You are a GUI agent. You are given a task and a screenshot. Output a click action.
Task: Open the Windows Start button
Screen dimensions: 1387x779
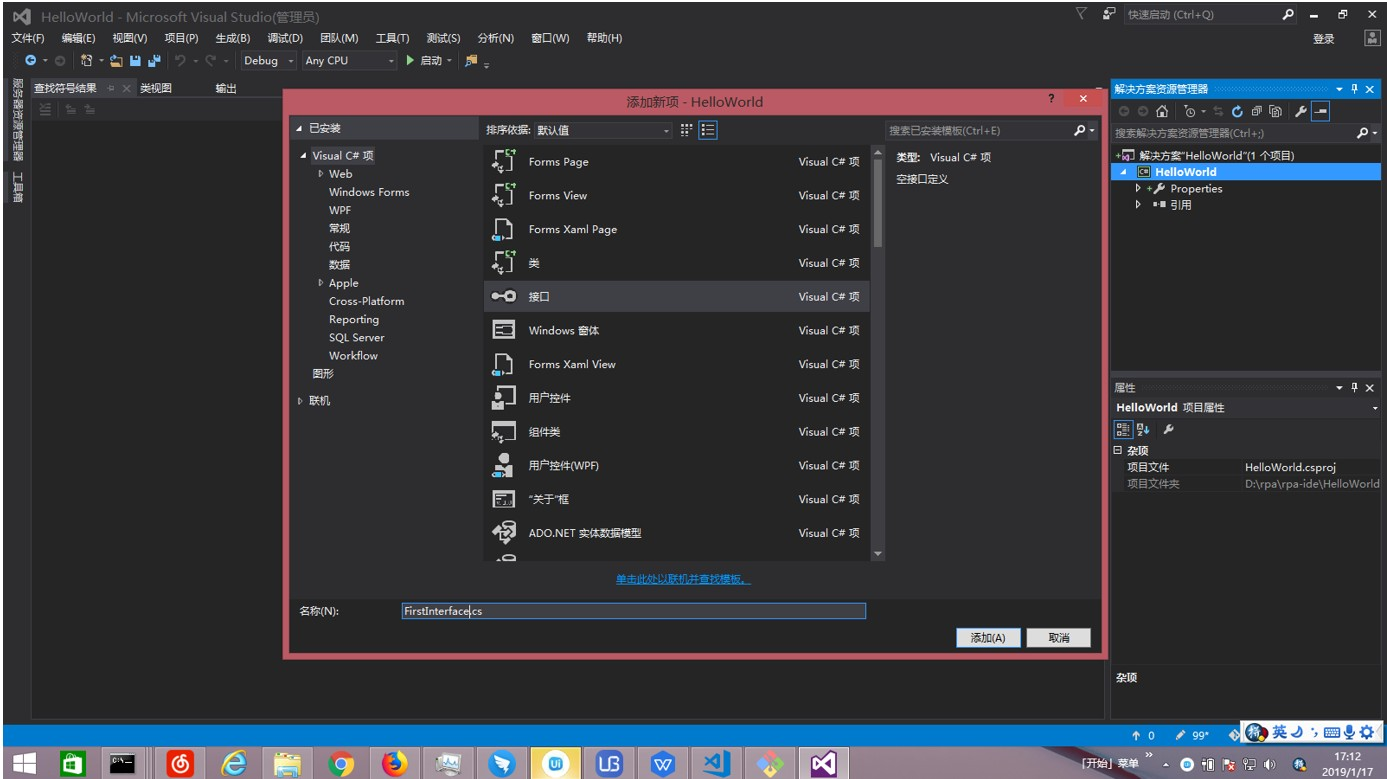point(24,764)
